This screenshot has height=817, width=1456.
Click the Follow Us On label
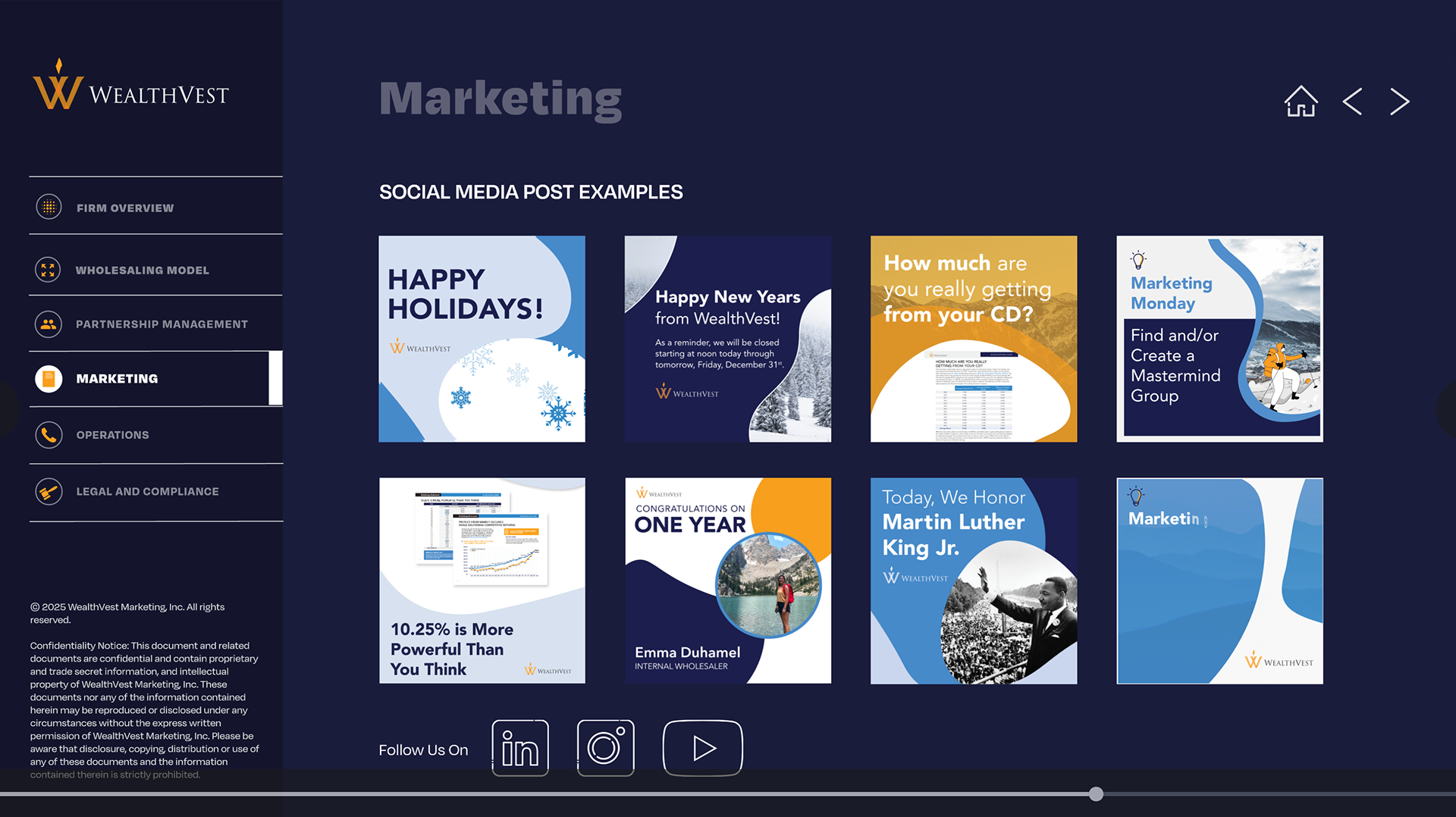point(423,750)
